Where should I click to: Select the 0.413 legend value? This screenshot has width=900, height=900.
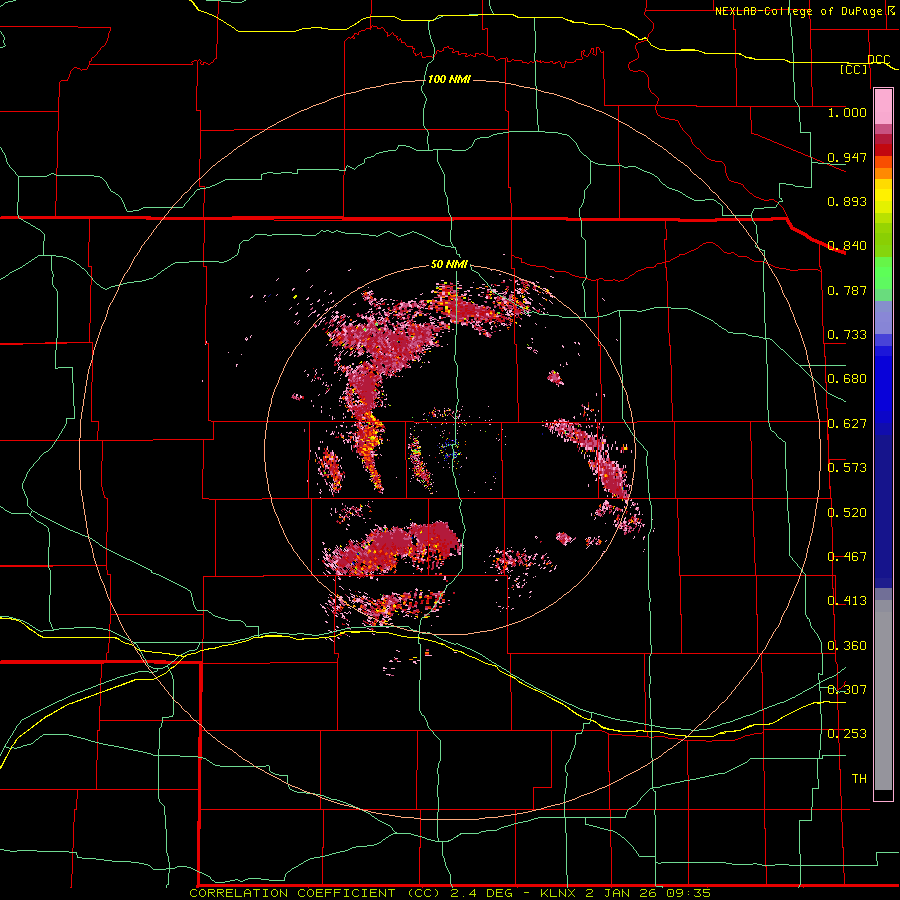click(847, 601)
